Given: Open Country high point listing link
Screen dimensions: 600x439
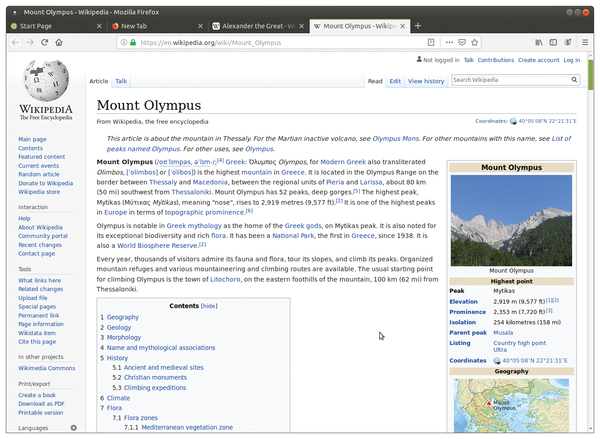Looking at the screenshot, I should pos(519,343).
